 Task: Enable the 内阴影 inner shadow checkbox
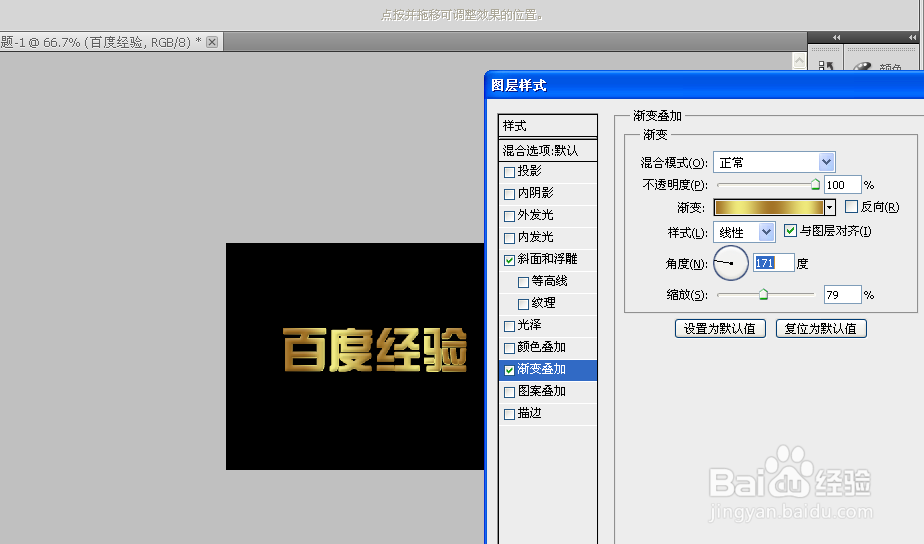[x=510, y=194]
